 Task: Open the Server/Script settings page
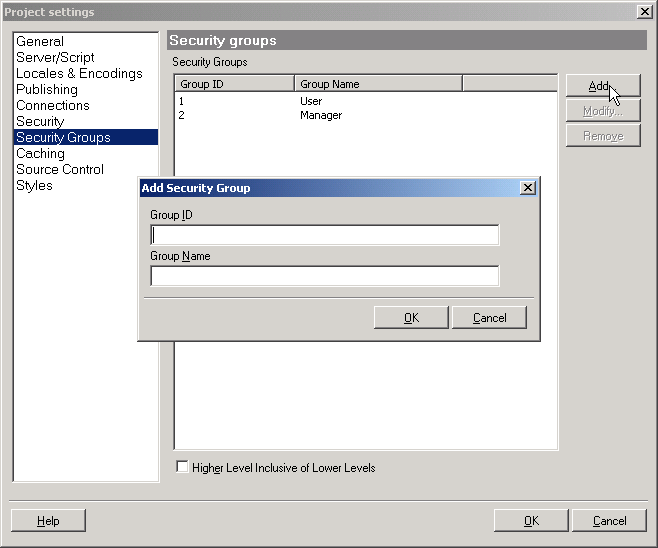tap(55, 58)
